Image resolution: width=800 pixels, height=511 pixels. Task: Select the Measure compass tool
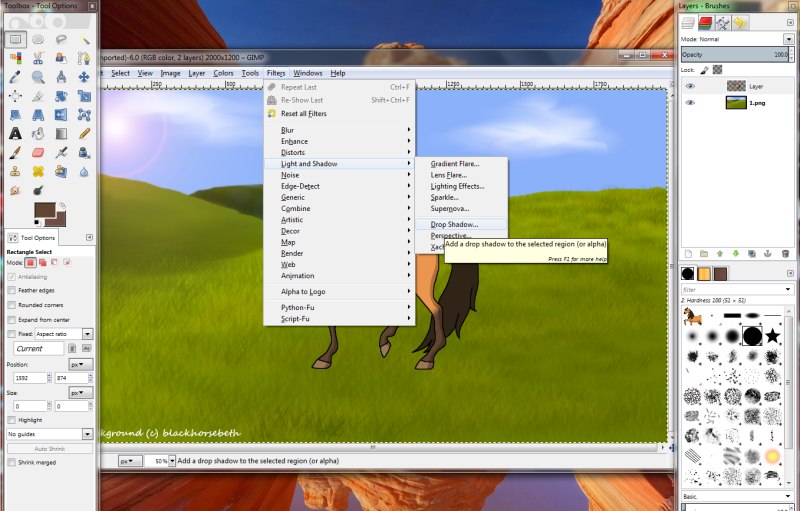click(61, 77)
